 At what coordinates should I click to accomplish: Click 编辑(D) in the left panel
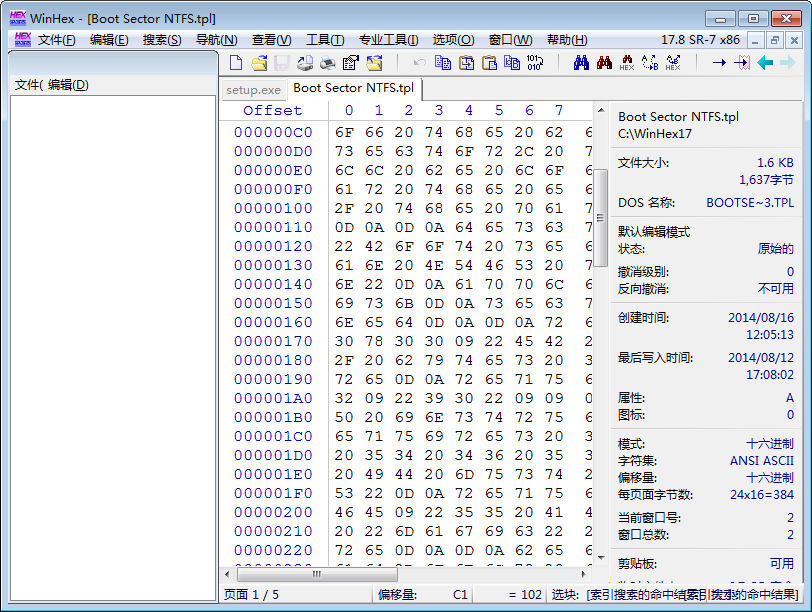point(68,85)
